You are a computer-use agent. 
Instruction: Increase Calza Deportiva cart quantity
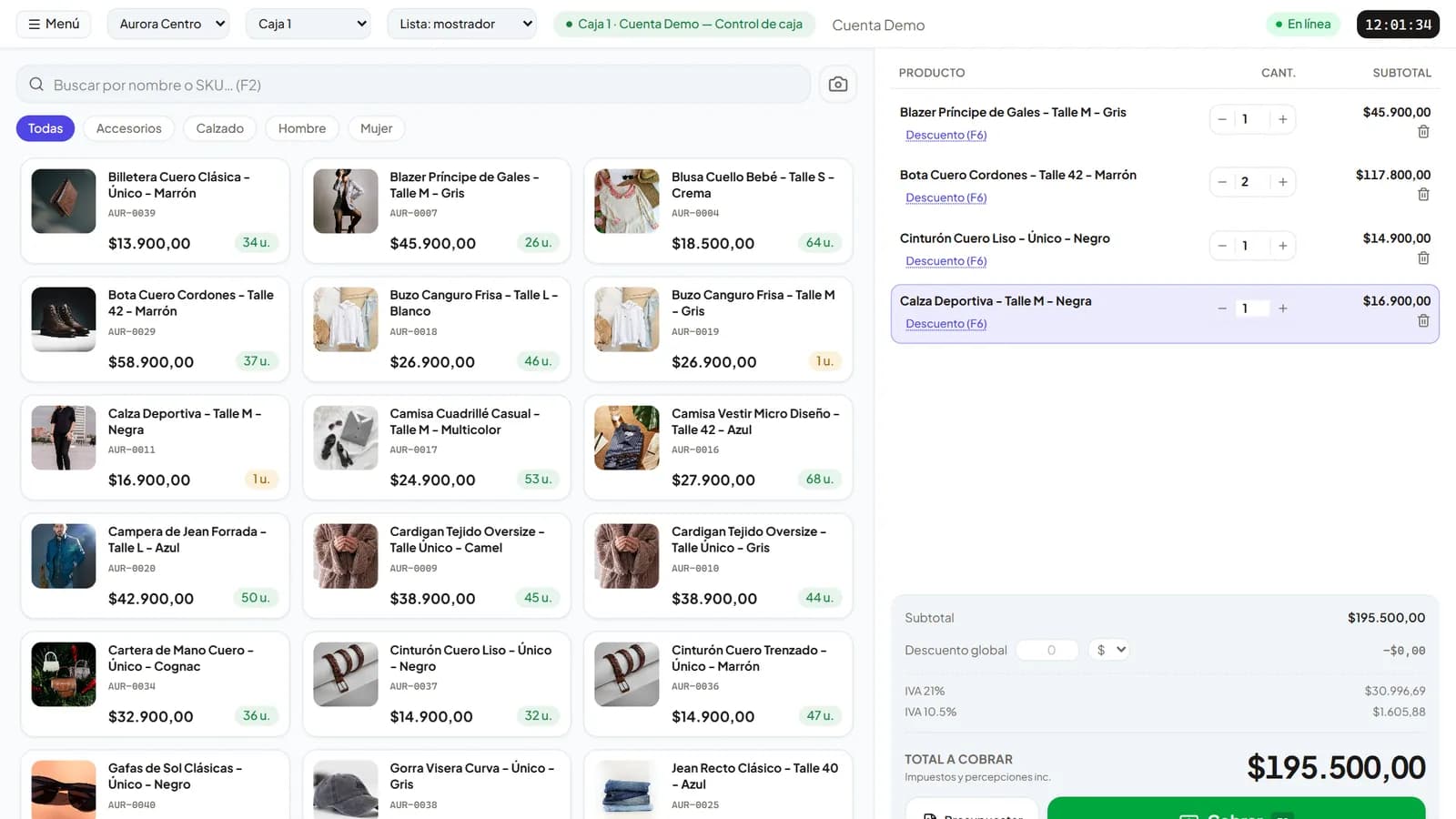[x=1282, y=308]
